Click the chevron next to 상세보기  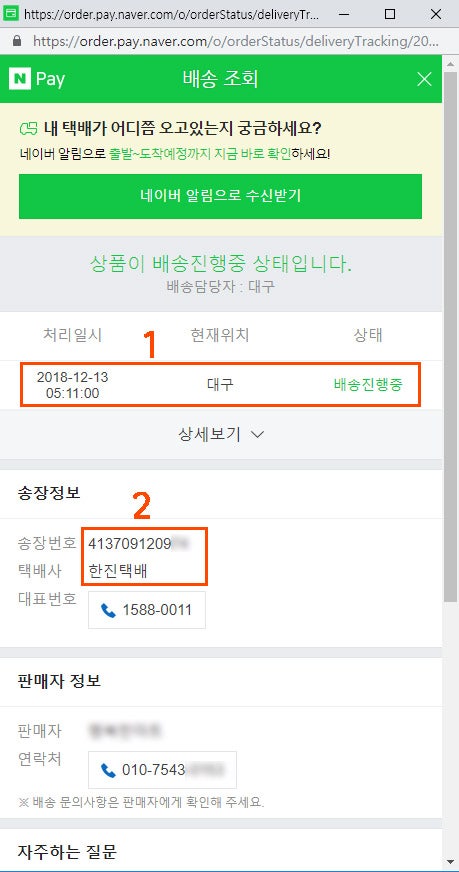(257, 435)
